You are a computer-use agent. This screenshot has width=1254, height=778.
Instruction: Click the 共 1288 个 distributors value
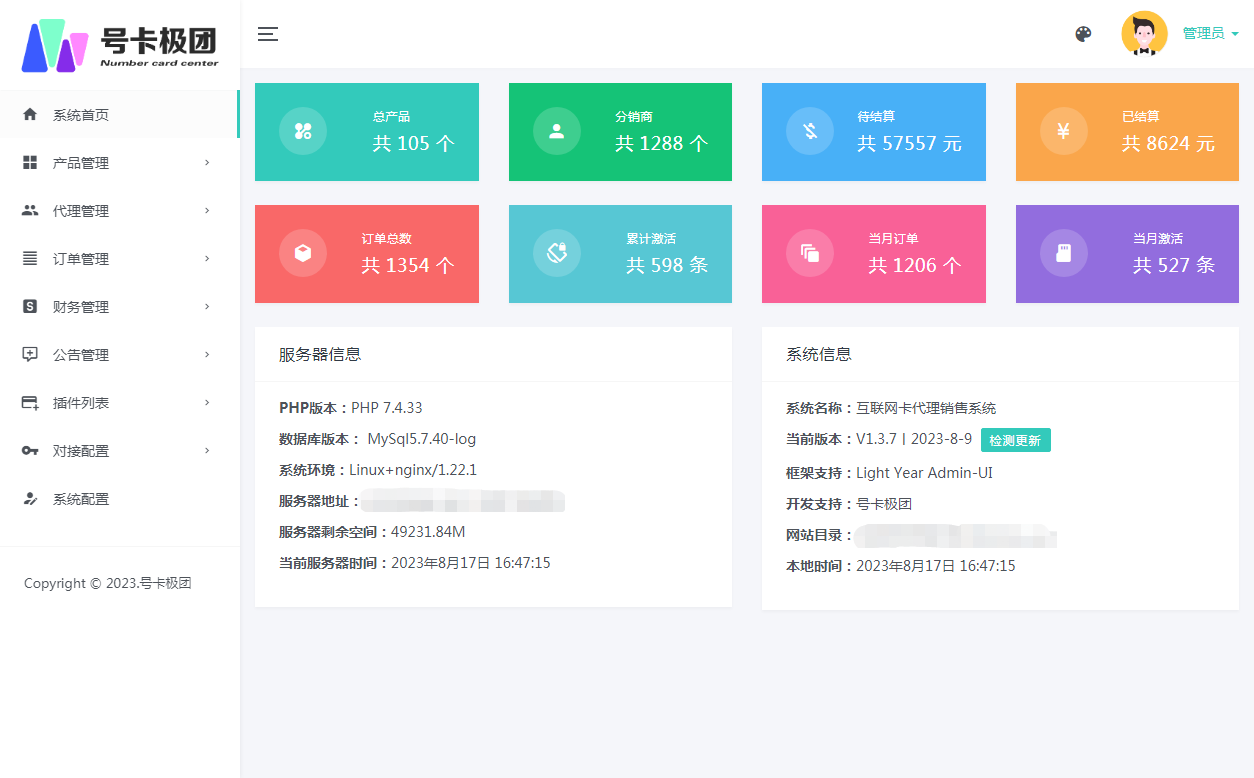coord(661,143)
